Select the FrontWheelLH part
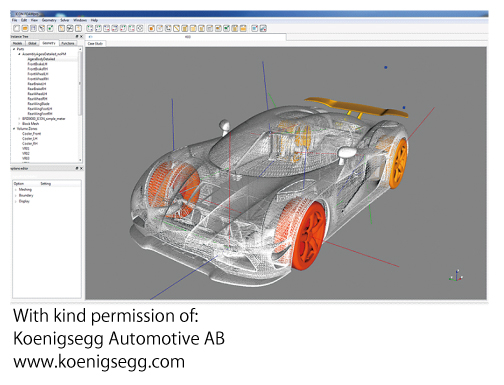This screenshot has width=504, height=385. point(38,74)
